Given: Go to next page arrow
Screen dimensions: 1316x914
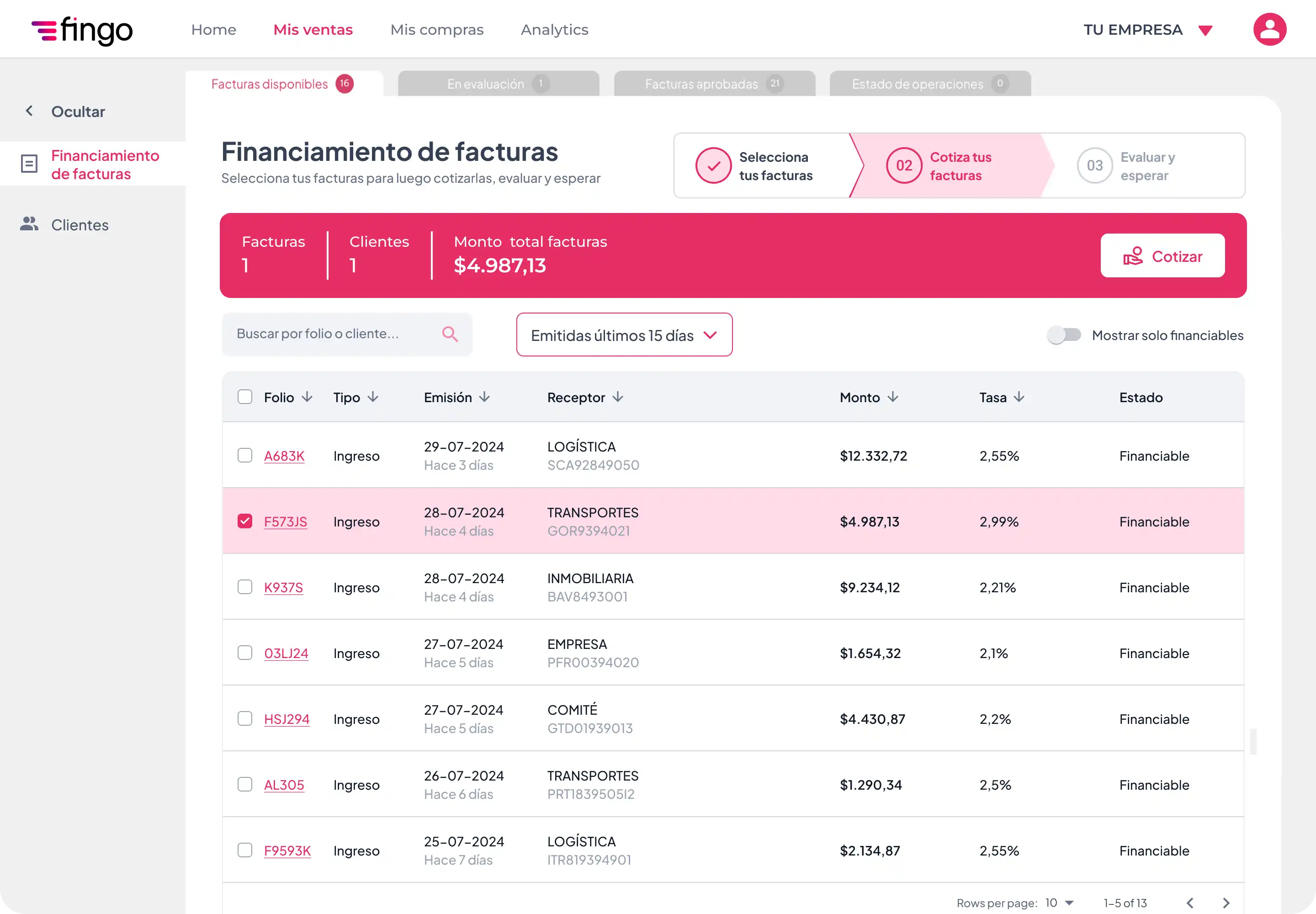Looking at the screenshot, I should click(x=1226, y=903).
